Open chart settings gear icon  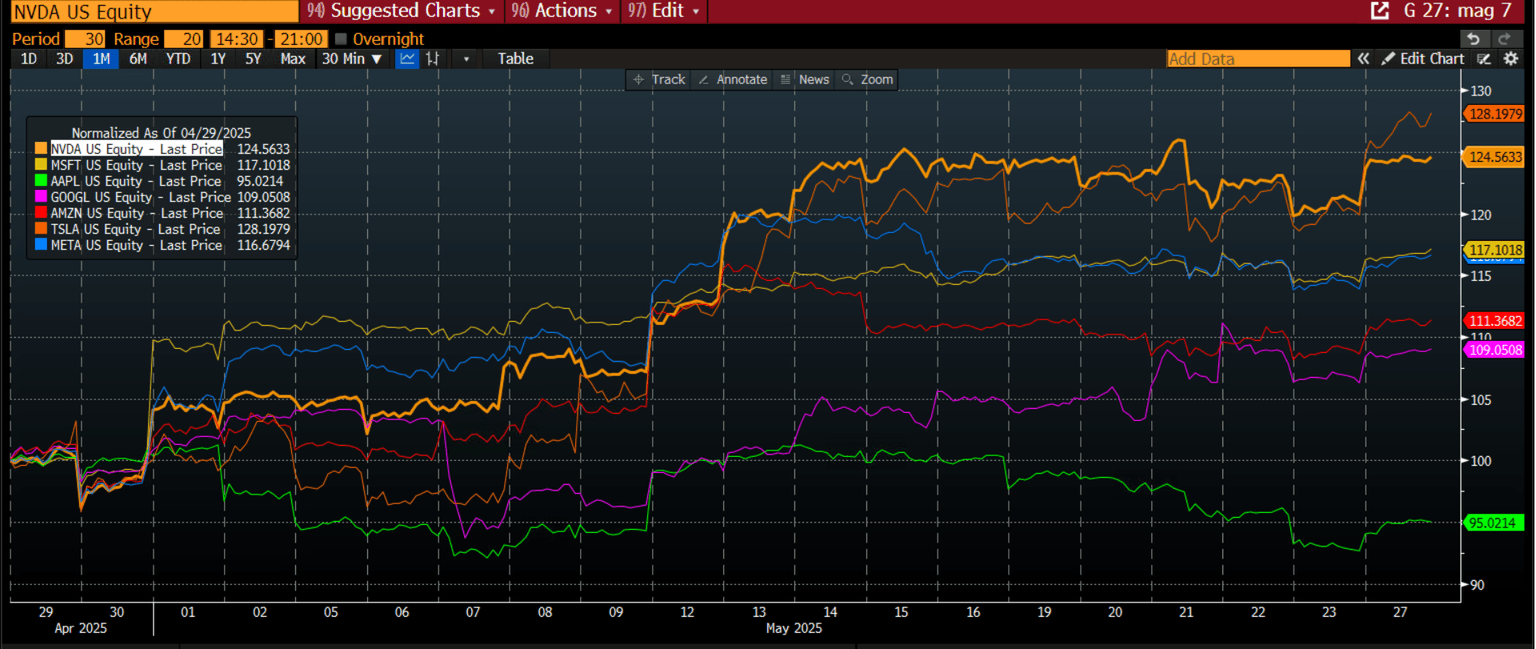(x=1510, y=59)
